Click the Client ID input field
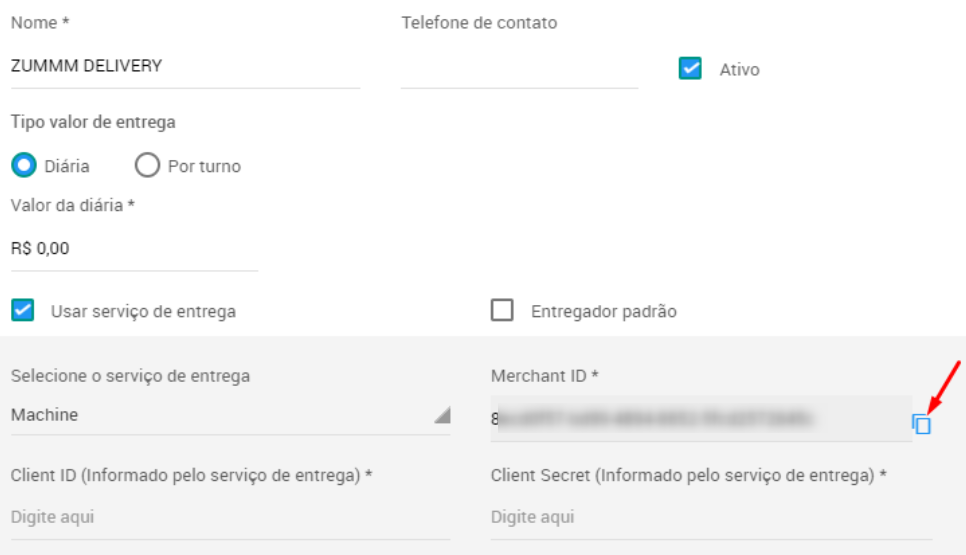This screenshot has height=555, width=966. click(x=230, y=517)
